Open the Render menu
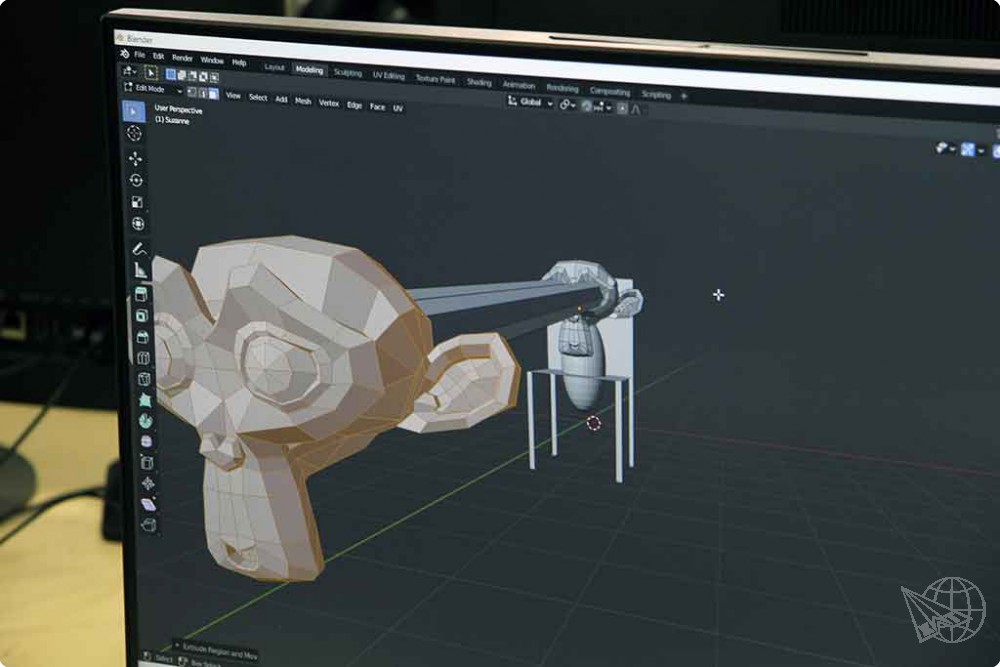This screenshot has width=1000, height=667. click(182, 58)
